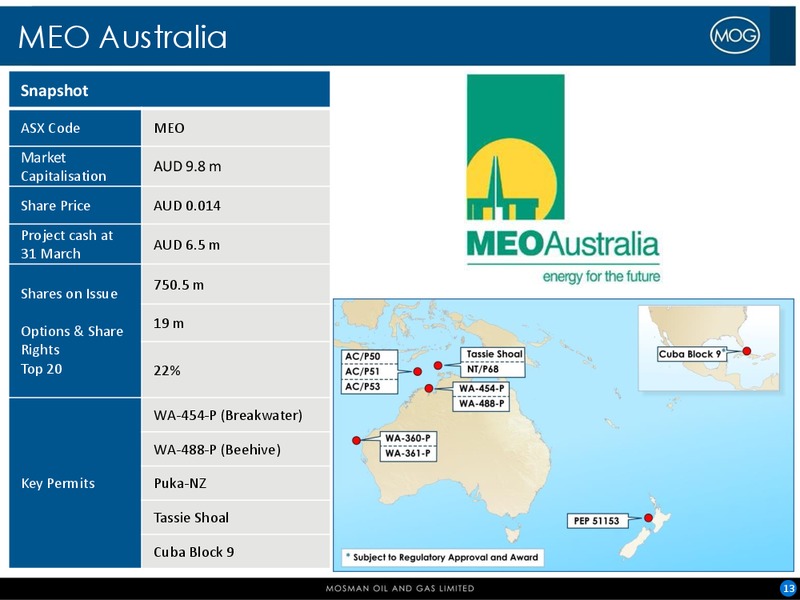The image size is (800, 600).
Task: Click the 'WA-488-P' map label
Action: click(x=481, y=404)
